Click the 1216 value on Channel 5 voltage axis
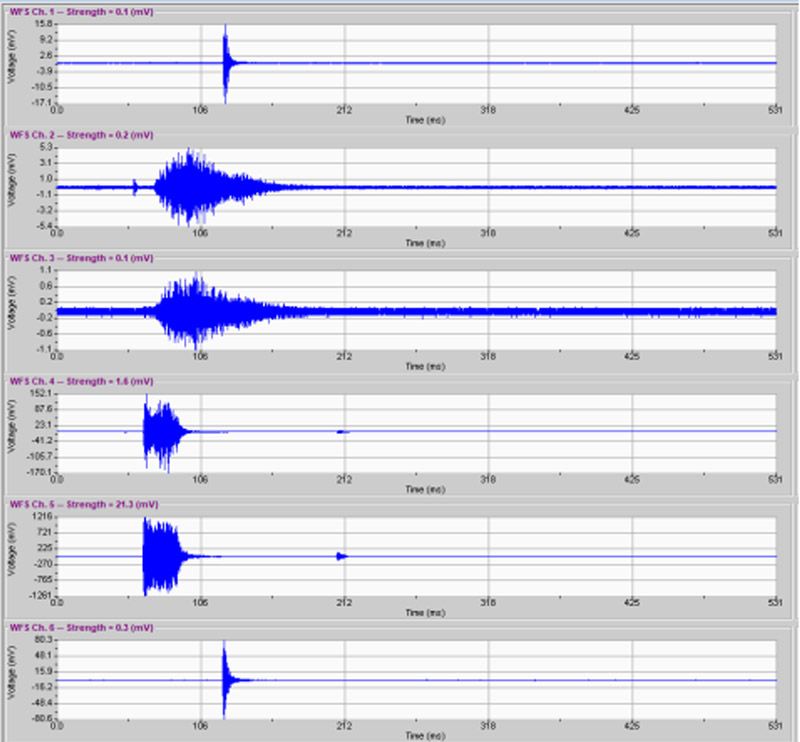The height and width of the screenshot is (742, 800). [x=42, y=517]
